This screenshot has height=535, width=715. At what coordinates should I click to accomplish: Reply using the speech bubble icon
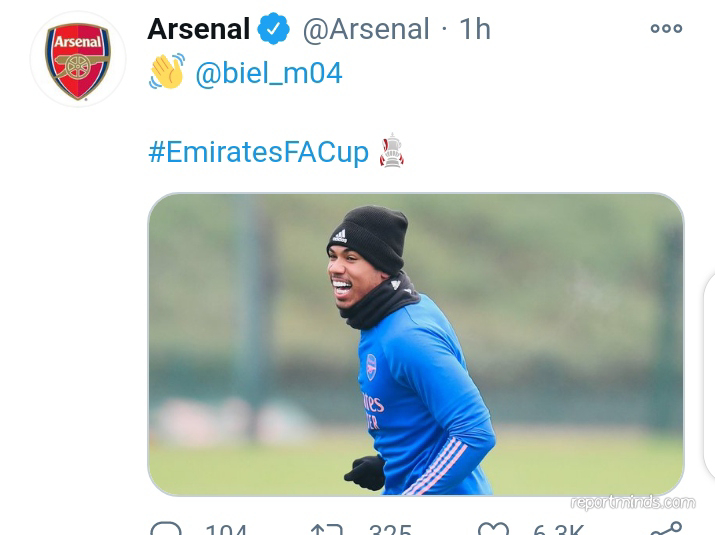[x=166, y=529]
